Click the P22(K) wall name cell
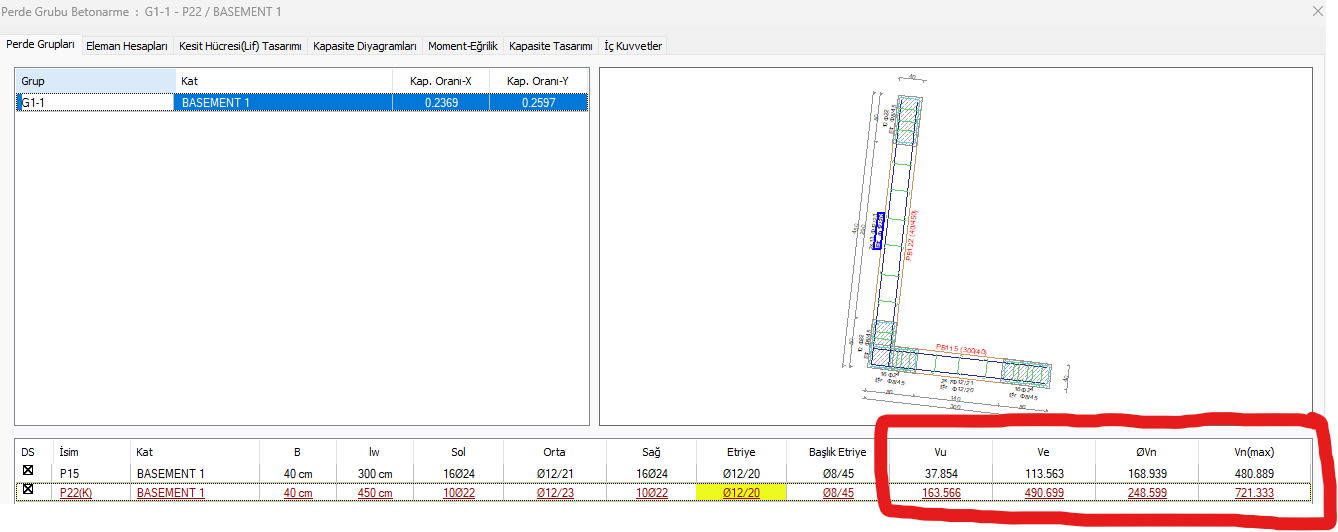The image size is (1338, 532). click(76, 492)
